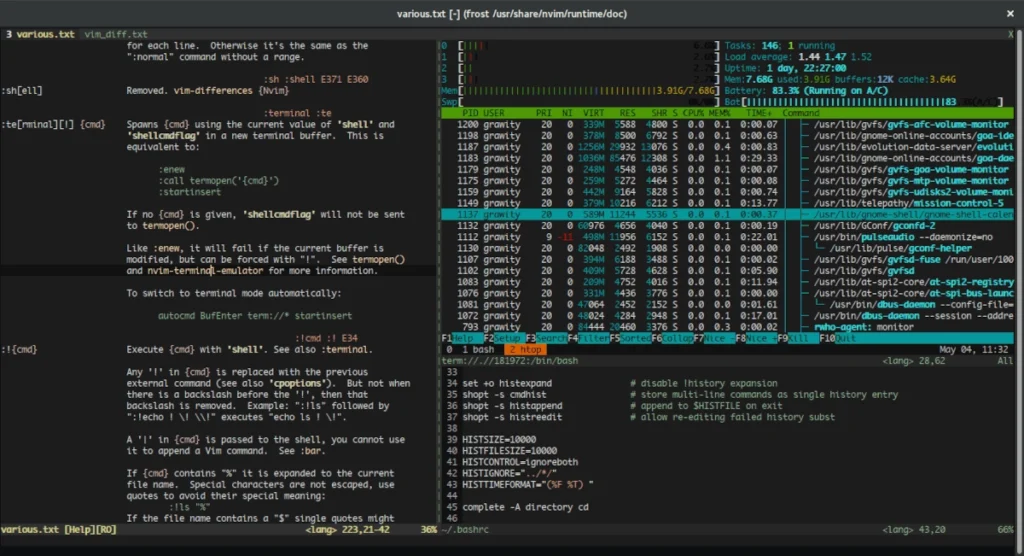Click the various.txt [Help][RO] status line
The height and width of the screenshot is (556, 1024).
pyautogui.click(x=218, y=529)
